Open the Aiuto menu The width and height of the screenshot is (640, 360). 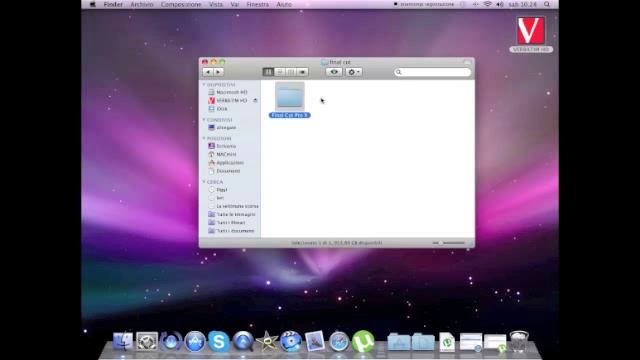click(284, 4)
